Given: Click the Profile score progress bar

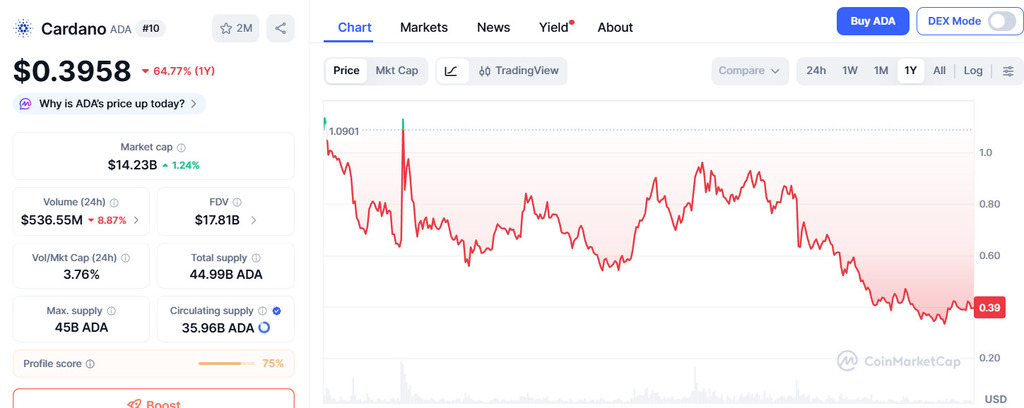Looking at the screenshot, I should tap(227, 364).
